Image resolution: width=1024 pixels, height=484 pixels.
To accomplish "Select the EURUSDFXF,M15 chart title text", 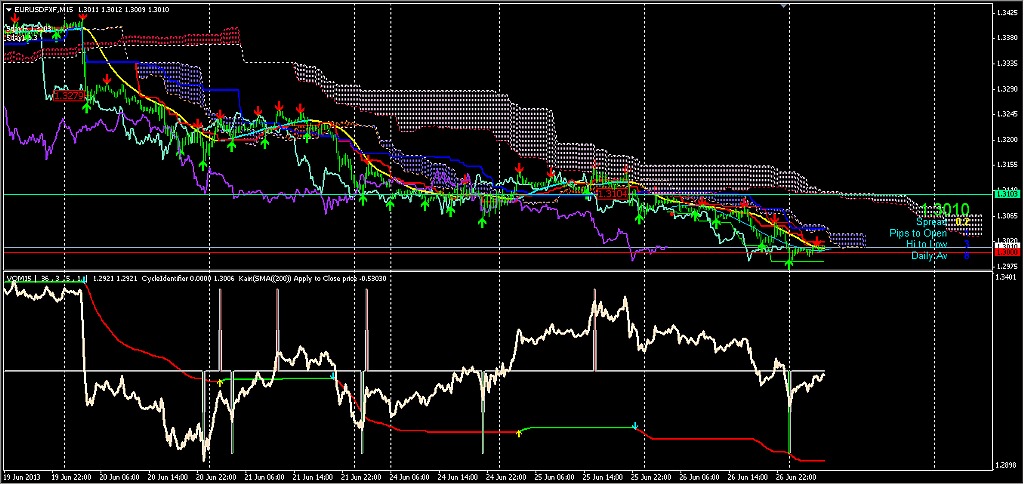I will pos(42,9).
